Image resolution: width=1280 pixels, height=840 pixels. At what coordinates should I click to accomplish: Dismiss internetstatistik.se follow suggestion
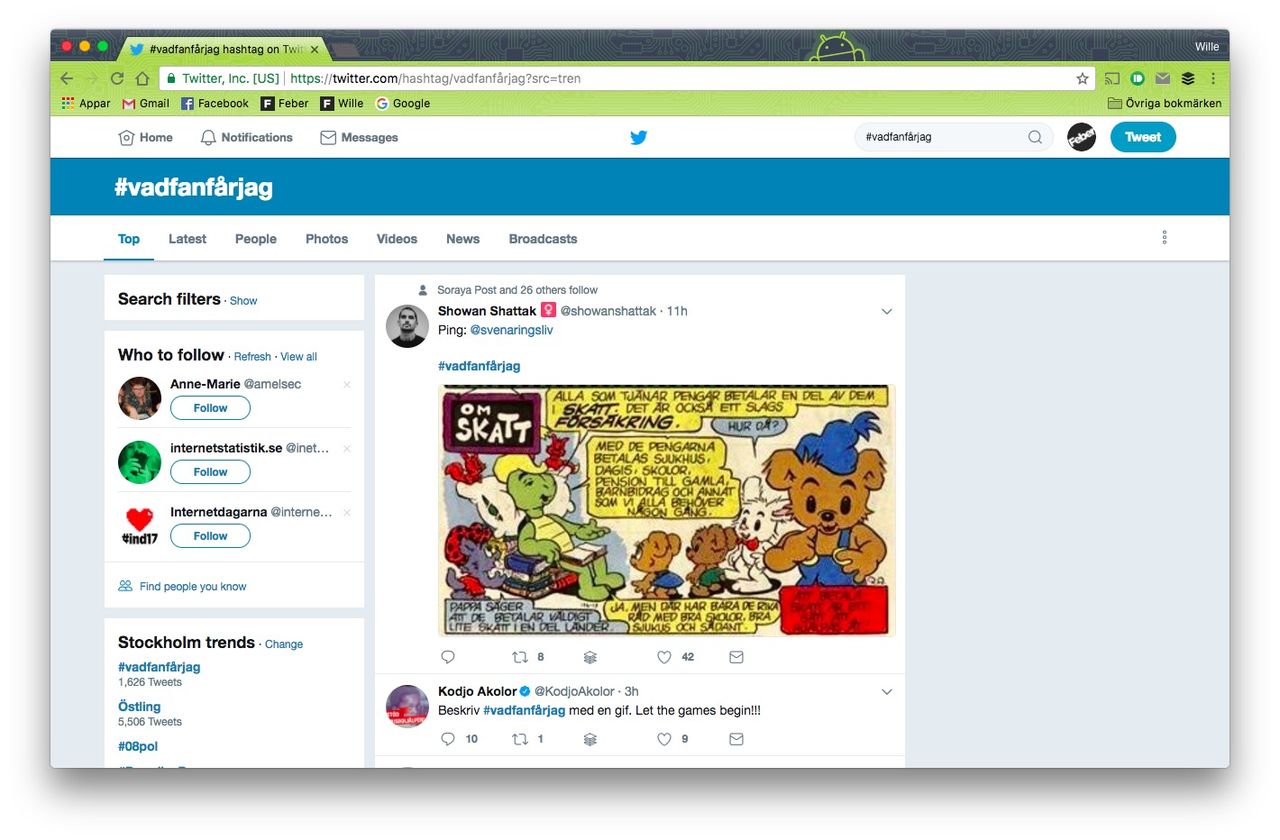click(x=346, y=448)
